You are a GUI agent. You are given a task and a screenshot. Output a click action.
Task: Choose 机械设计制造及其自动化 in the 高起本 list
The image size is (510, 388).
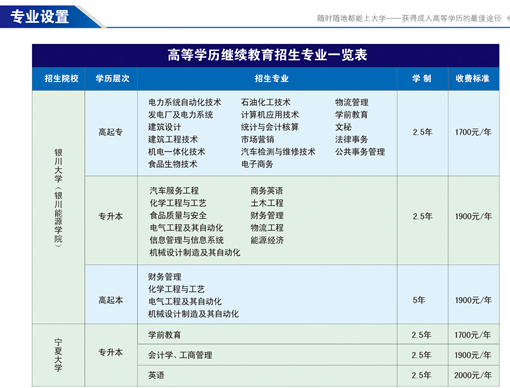[x=193, y=314]
